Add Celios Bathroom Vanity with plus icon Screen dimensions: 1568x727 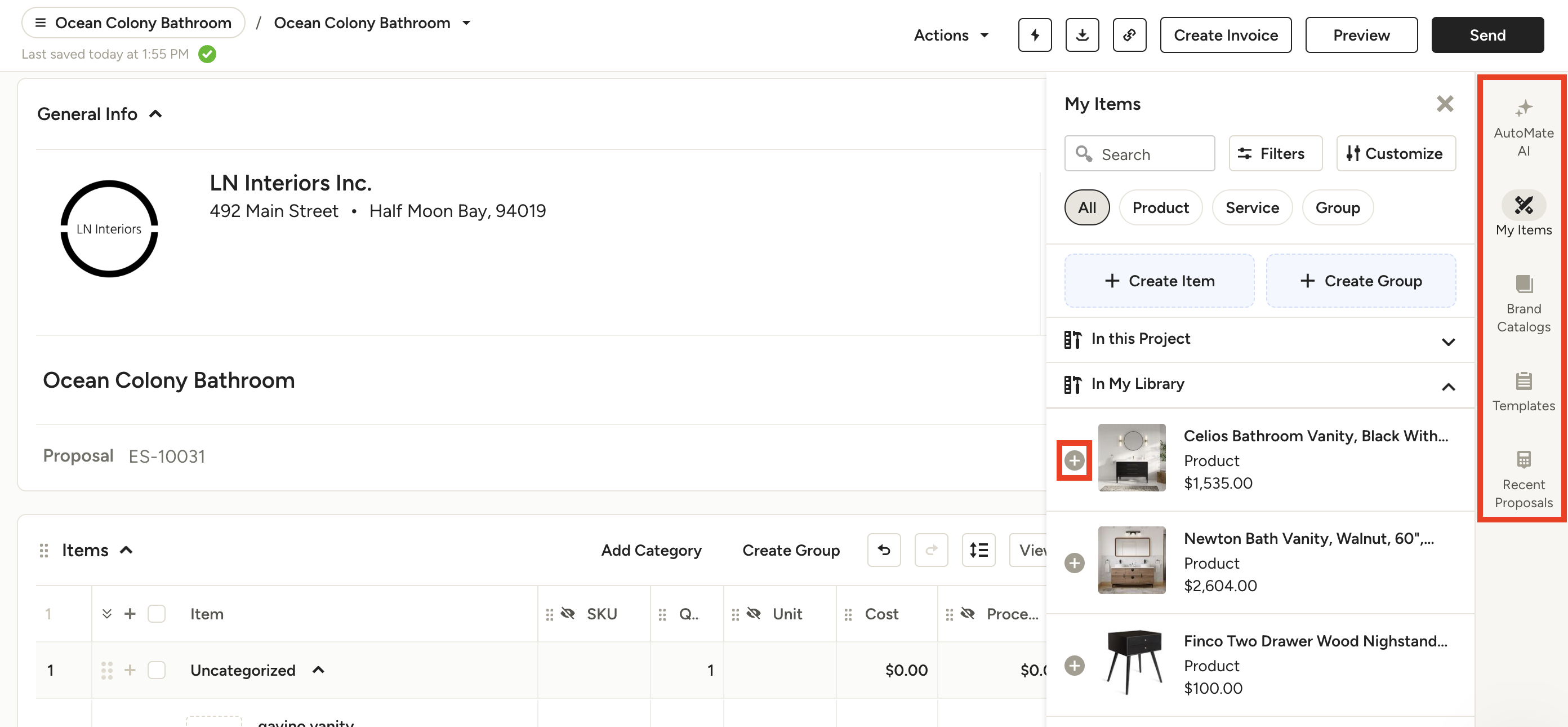1073,460
